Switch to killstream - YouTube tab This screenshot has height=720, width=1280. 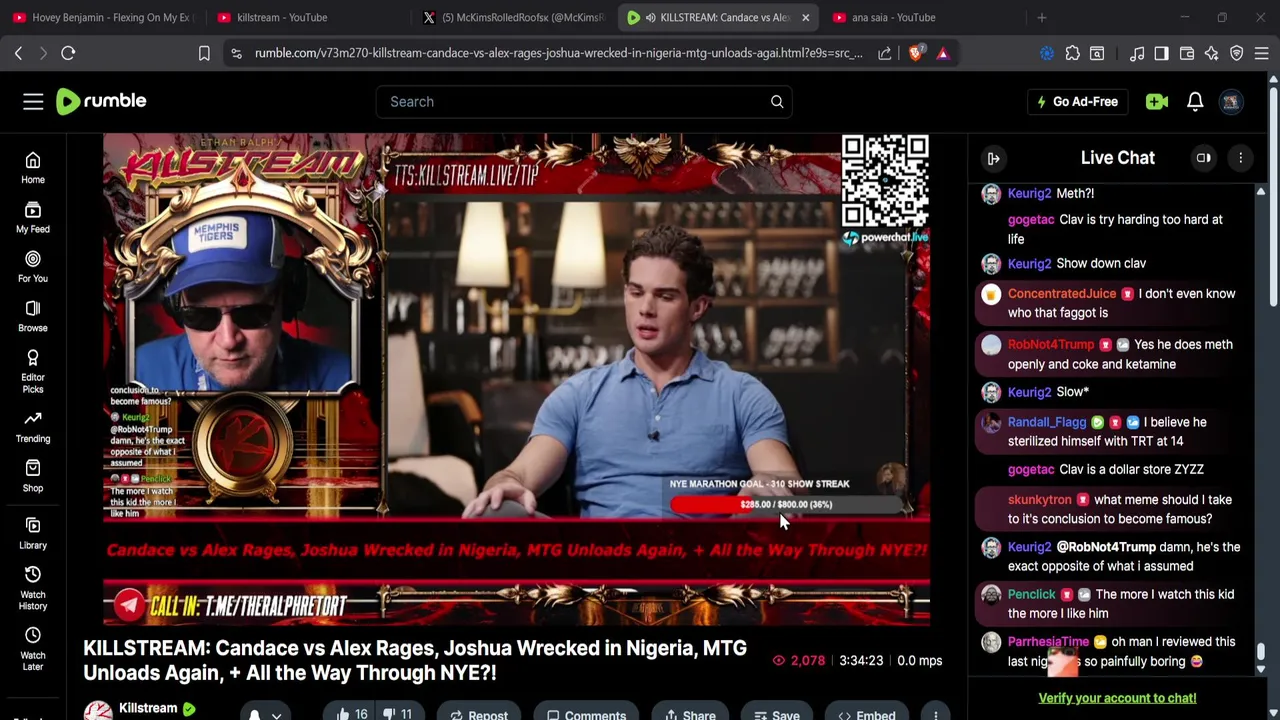(306, 17)
